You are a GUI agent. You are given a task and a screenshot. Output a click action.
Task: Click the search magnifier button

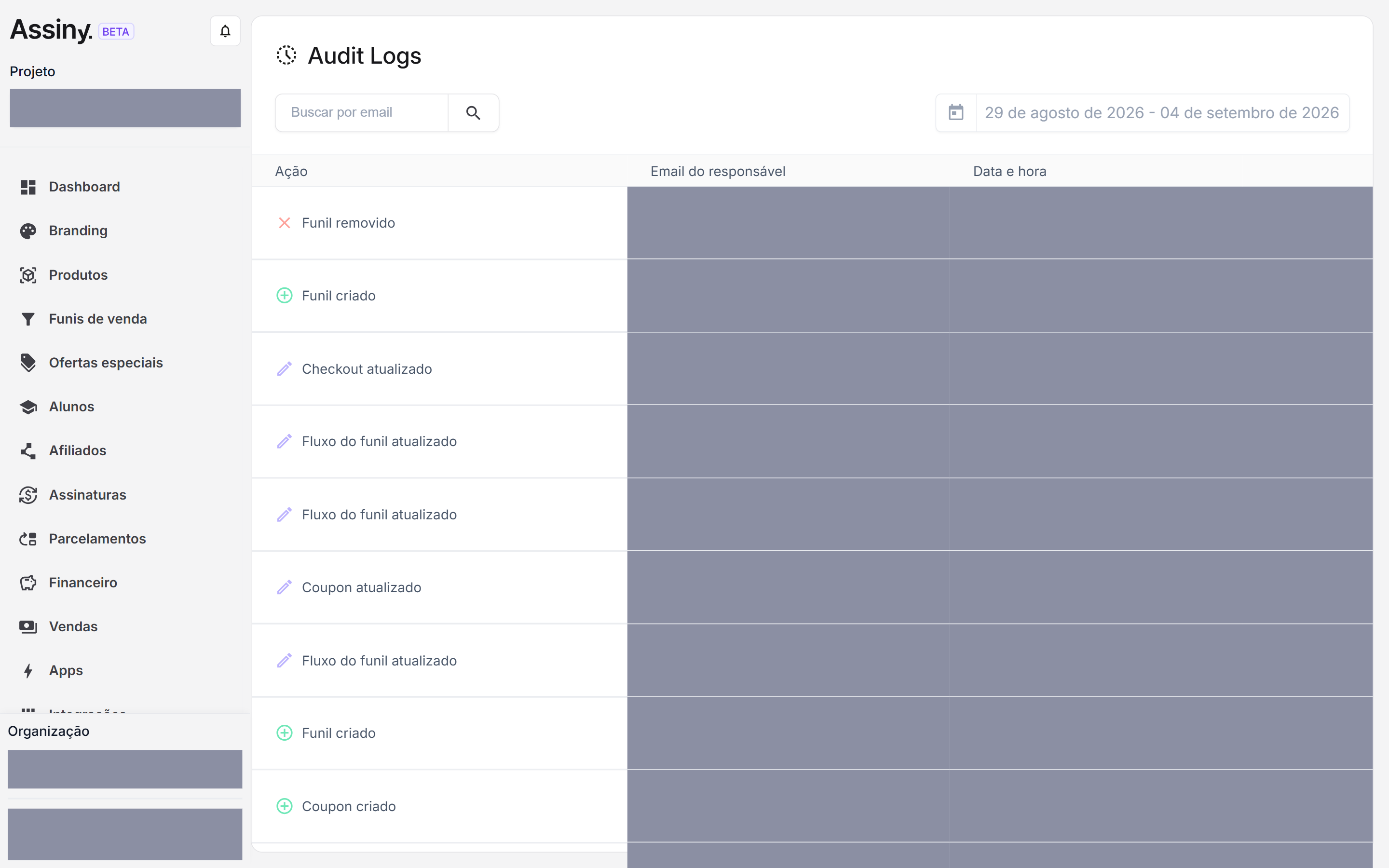click(473, 112)
